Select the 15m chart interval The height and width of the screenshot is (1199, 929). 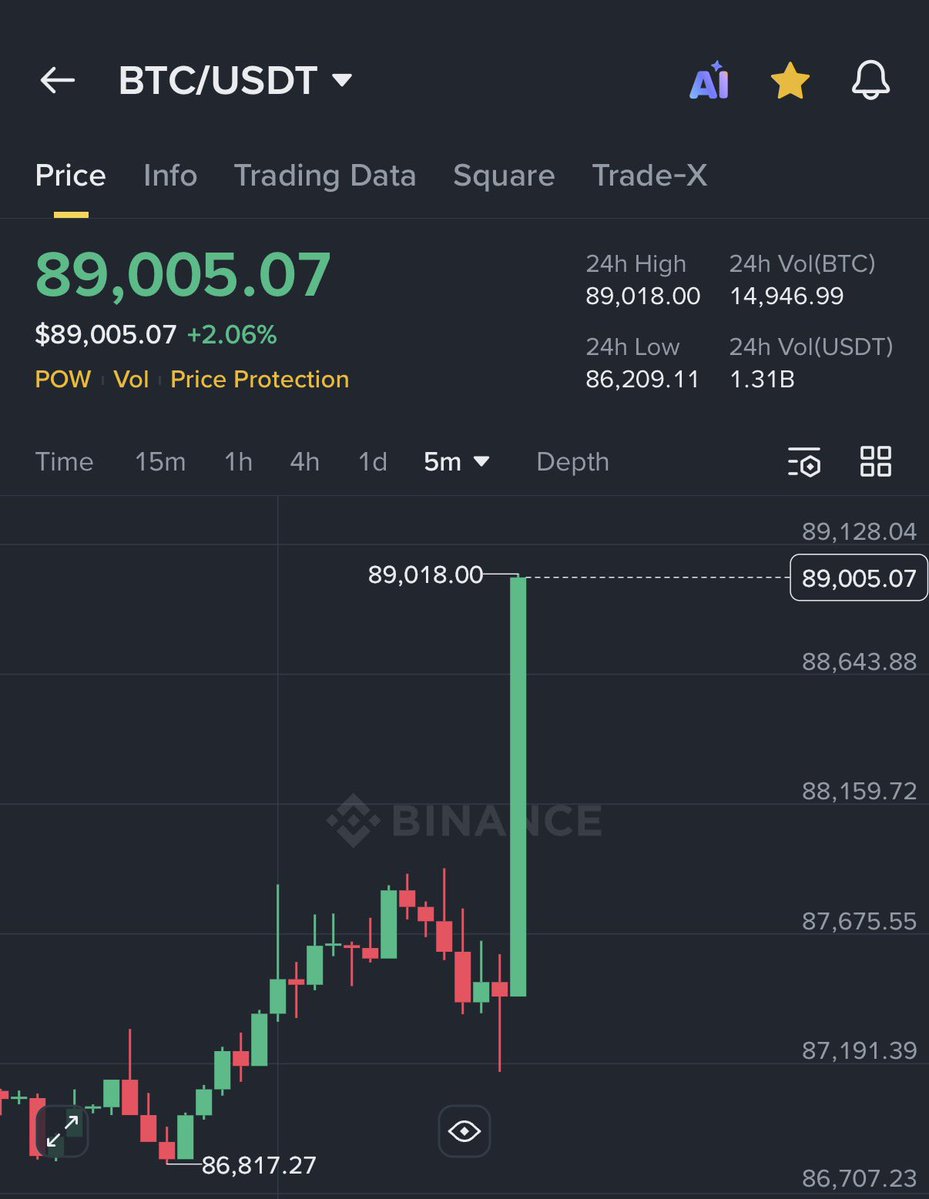tap(160, 462)
